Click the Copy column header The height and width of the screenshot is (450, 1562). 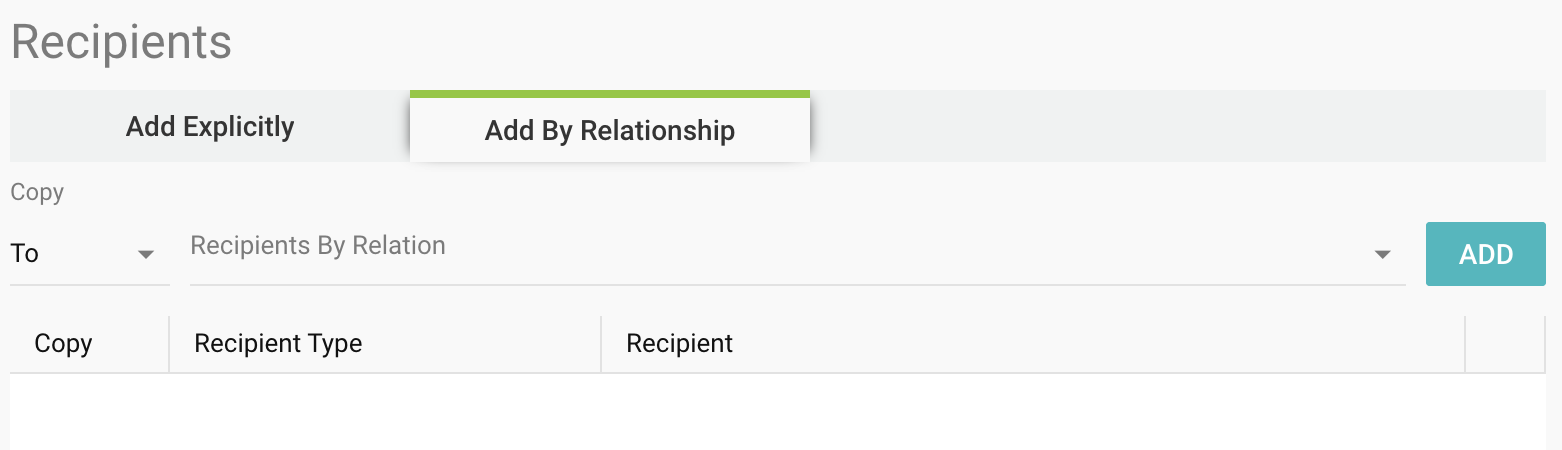[x=63, y=344]
